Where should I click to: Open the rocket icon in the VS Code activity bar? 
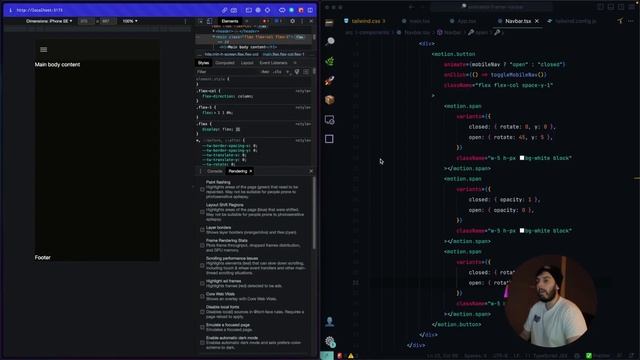coord(330,80)
